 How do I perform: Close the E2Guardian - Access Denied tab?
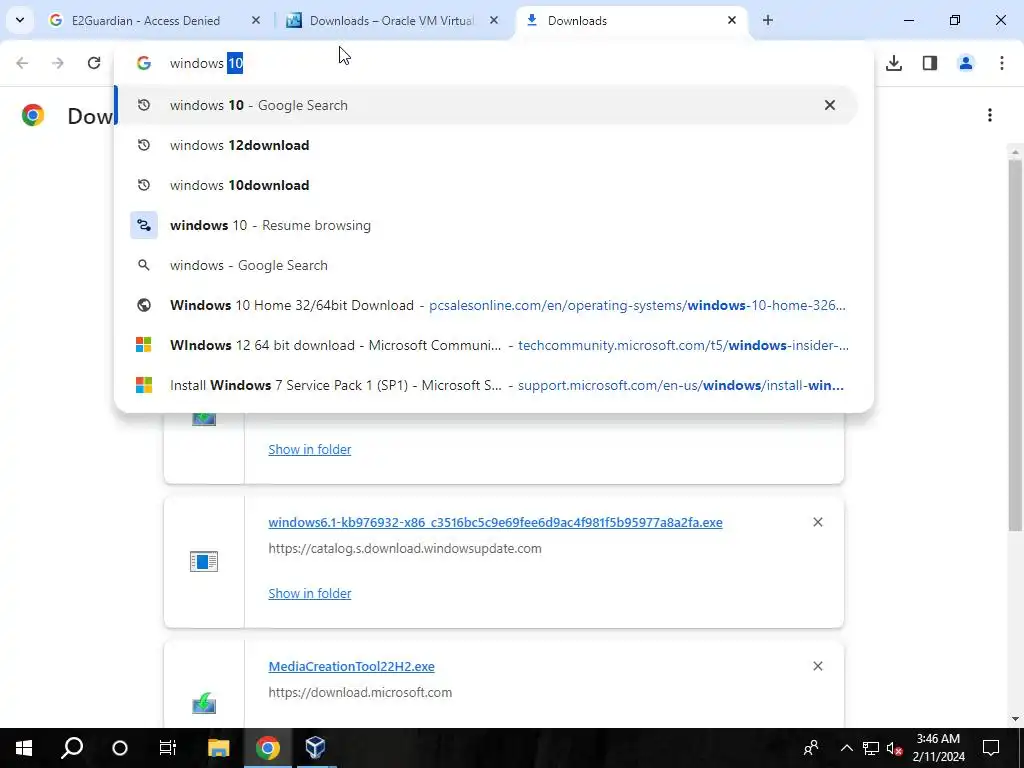click(x=256, y=20)
